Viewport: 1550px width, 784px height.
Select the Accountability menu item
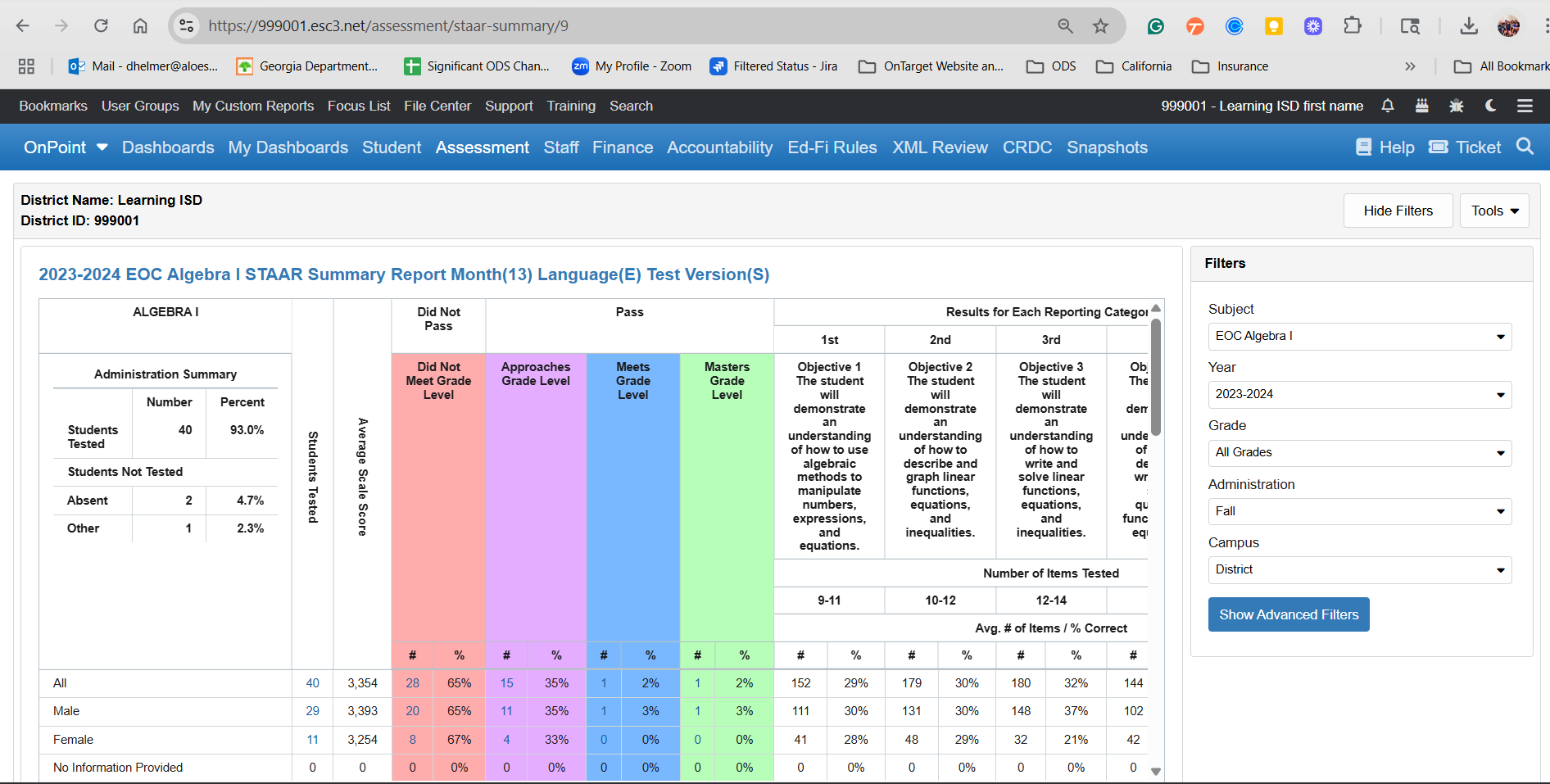(x=719, y=147)
